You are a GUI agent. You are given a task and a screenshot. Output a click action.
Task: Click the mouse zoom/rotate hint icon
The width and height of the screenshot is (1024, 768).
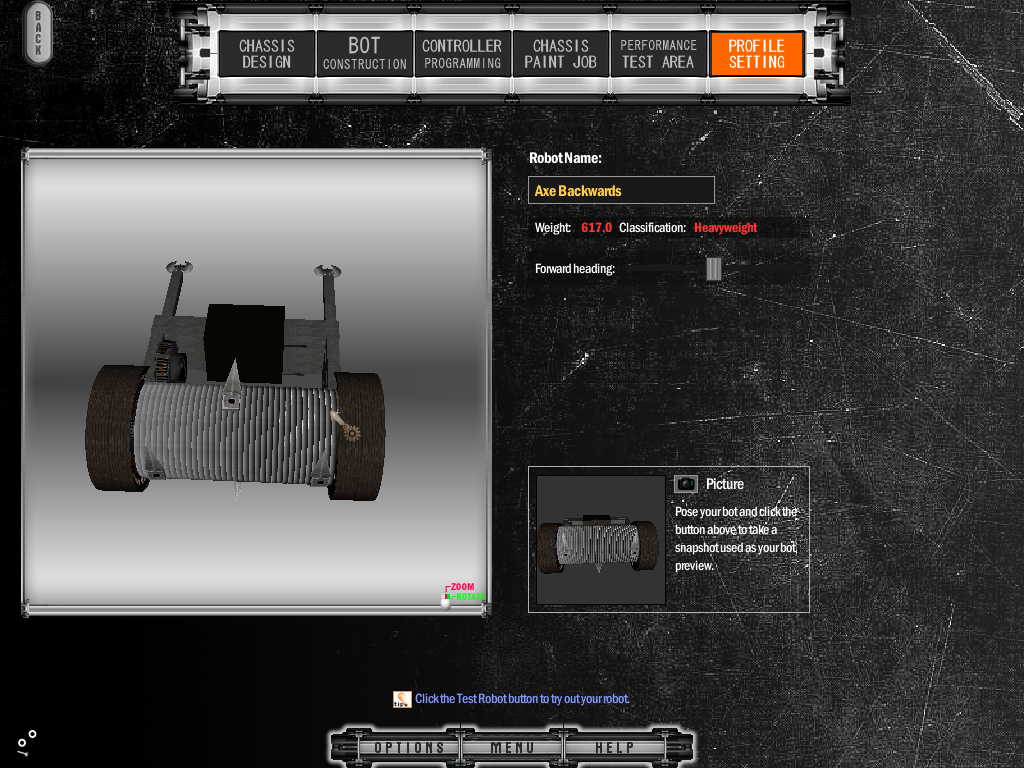click(447, 597)
